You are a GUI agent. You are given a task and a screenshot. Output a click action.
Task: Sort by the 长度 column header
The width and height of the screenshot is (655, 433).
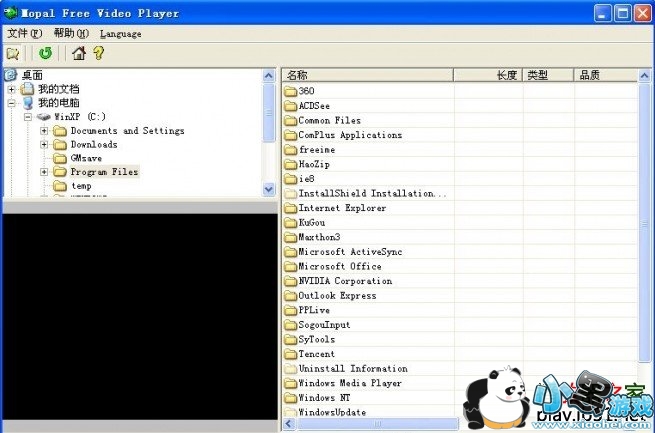(488, 75)
